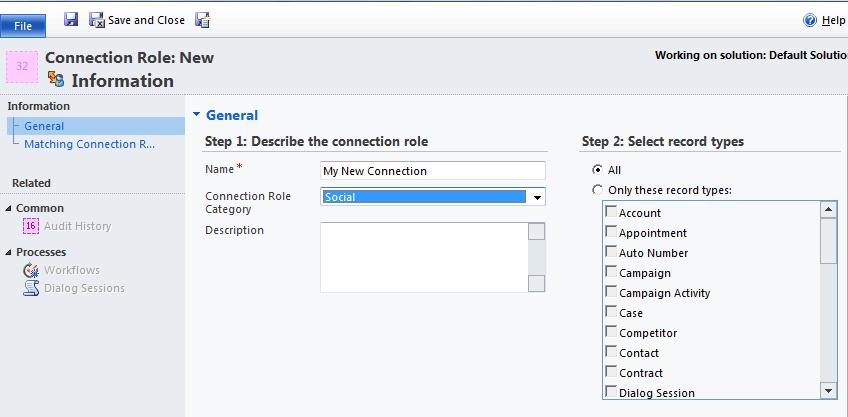The height and width of the screenshot is (417, 848).
Task: Open Dialog Sessions under Processes
Action: [x=84, y=288]
